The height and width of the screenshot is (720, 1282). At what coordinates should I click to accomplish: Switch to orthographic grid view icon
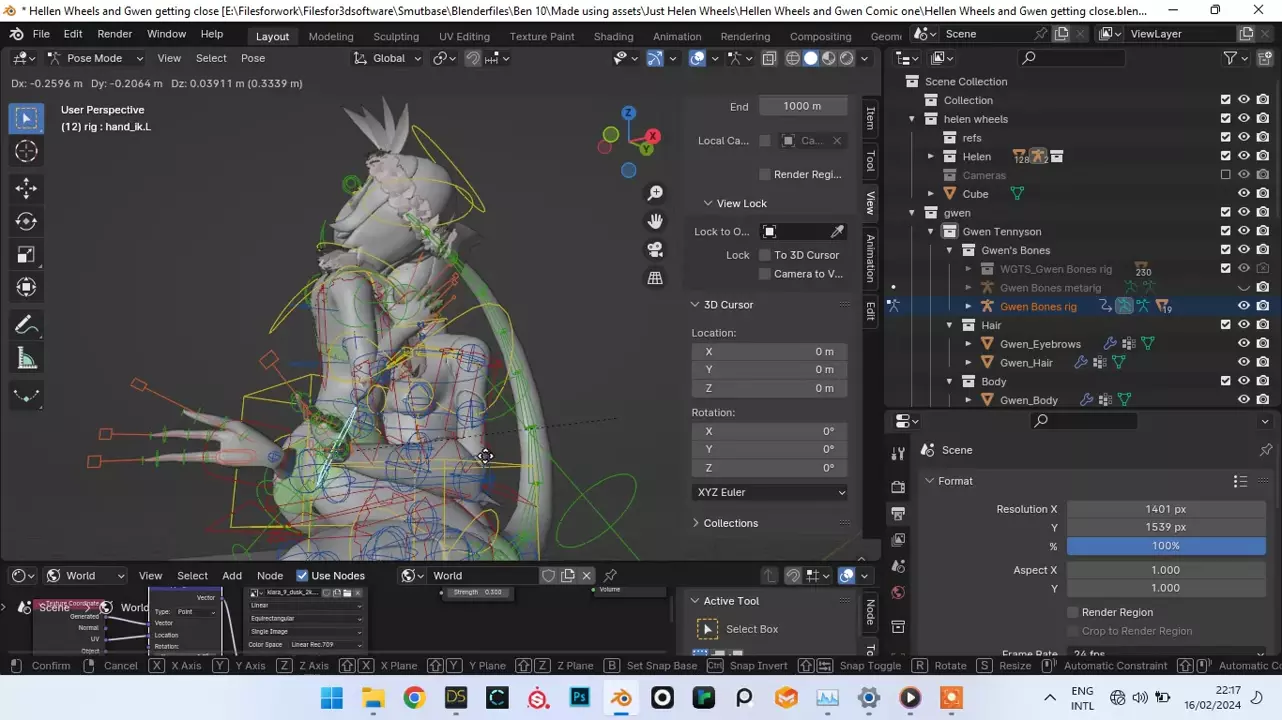655,278
